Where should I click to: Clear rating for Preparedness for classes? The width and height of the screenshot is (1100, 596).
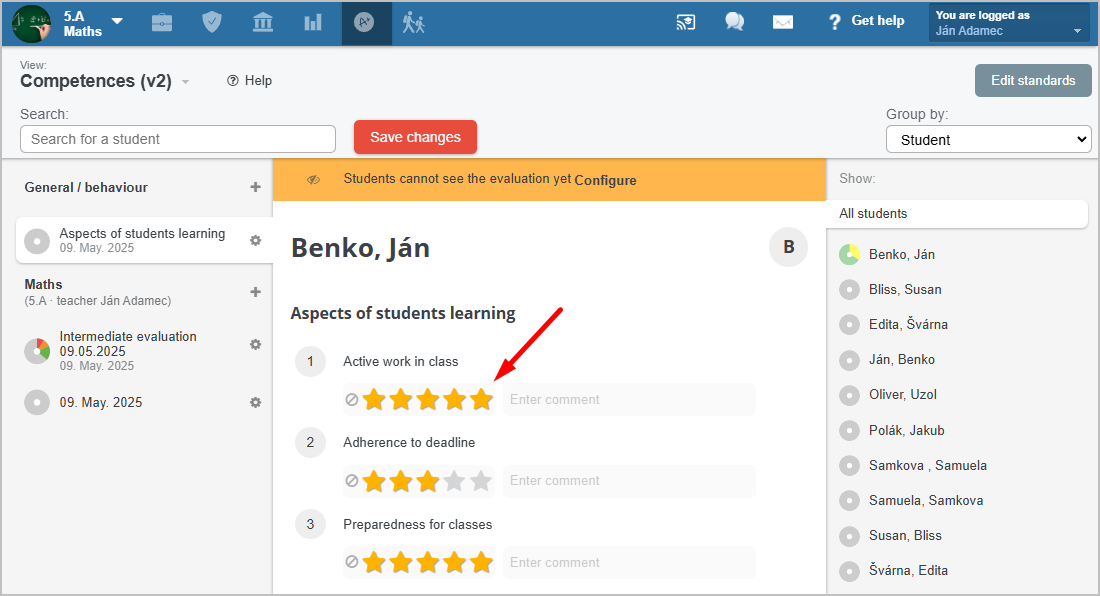coord(351,562)
